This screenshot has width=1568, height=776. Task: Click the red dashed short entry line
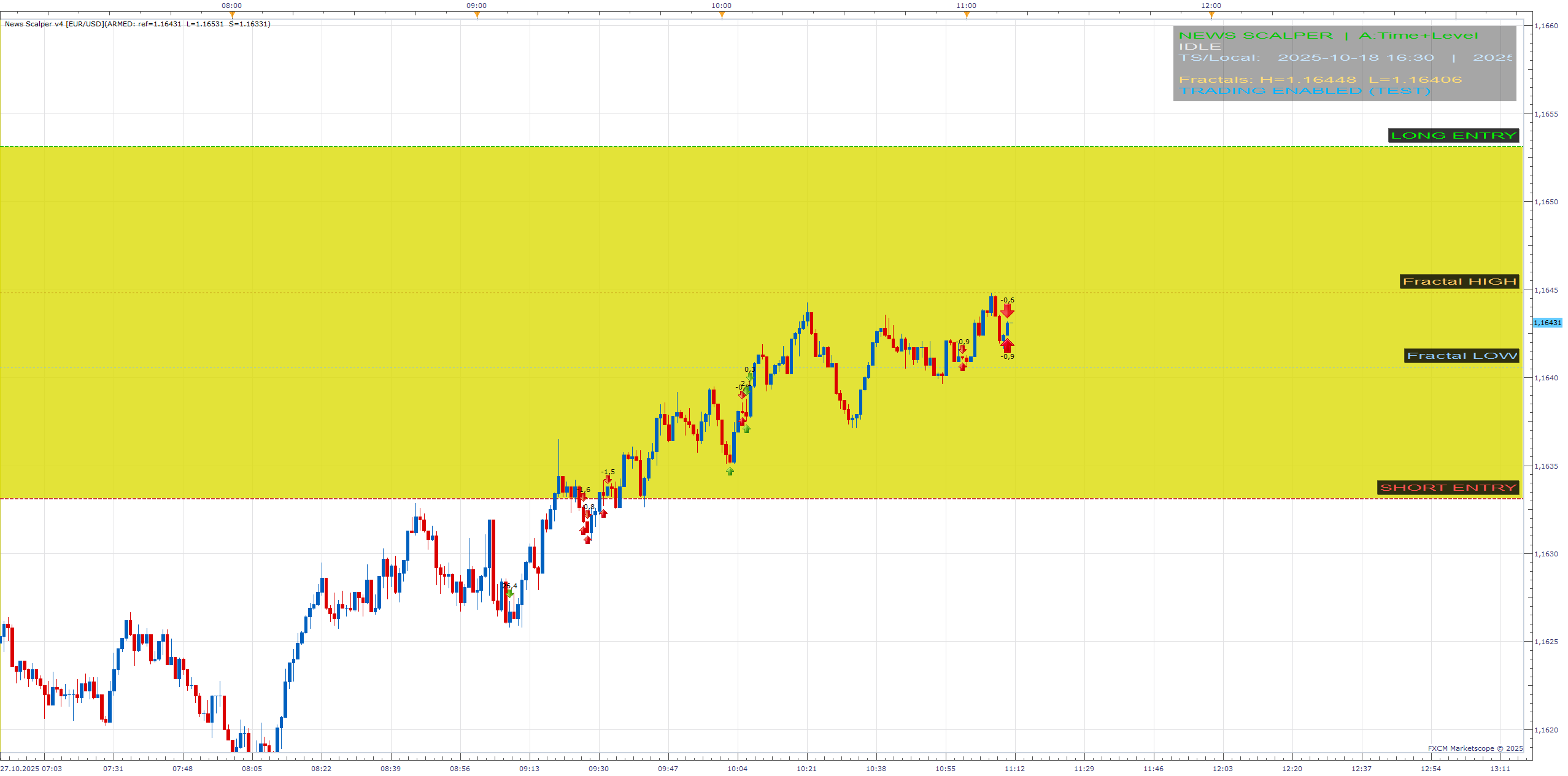[761, 499]
